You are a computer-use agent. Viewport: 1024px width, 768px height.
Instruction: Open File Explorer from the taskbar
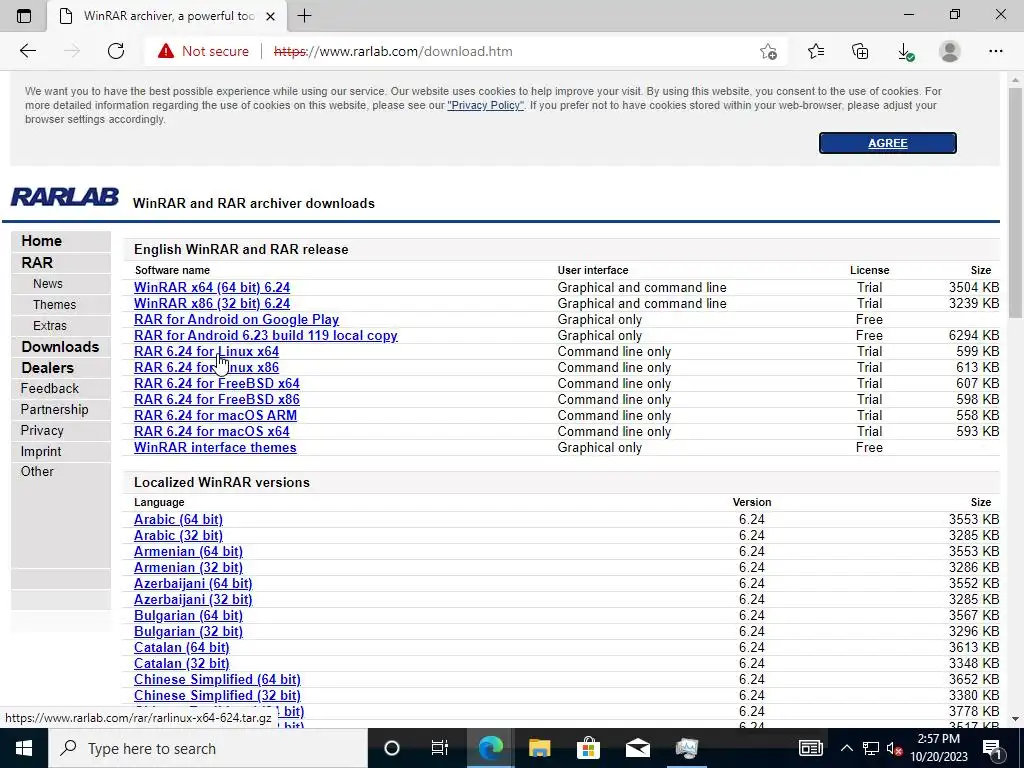[x=539, y=748]
